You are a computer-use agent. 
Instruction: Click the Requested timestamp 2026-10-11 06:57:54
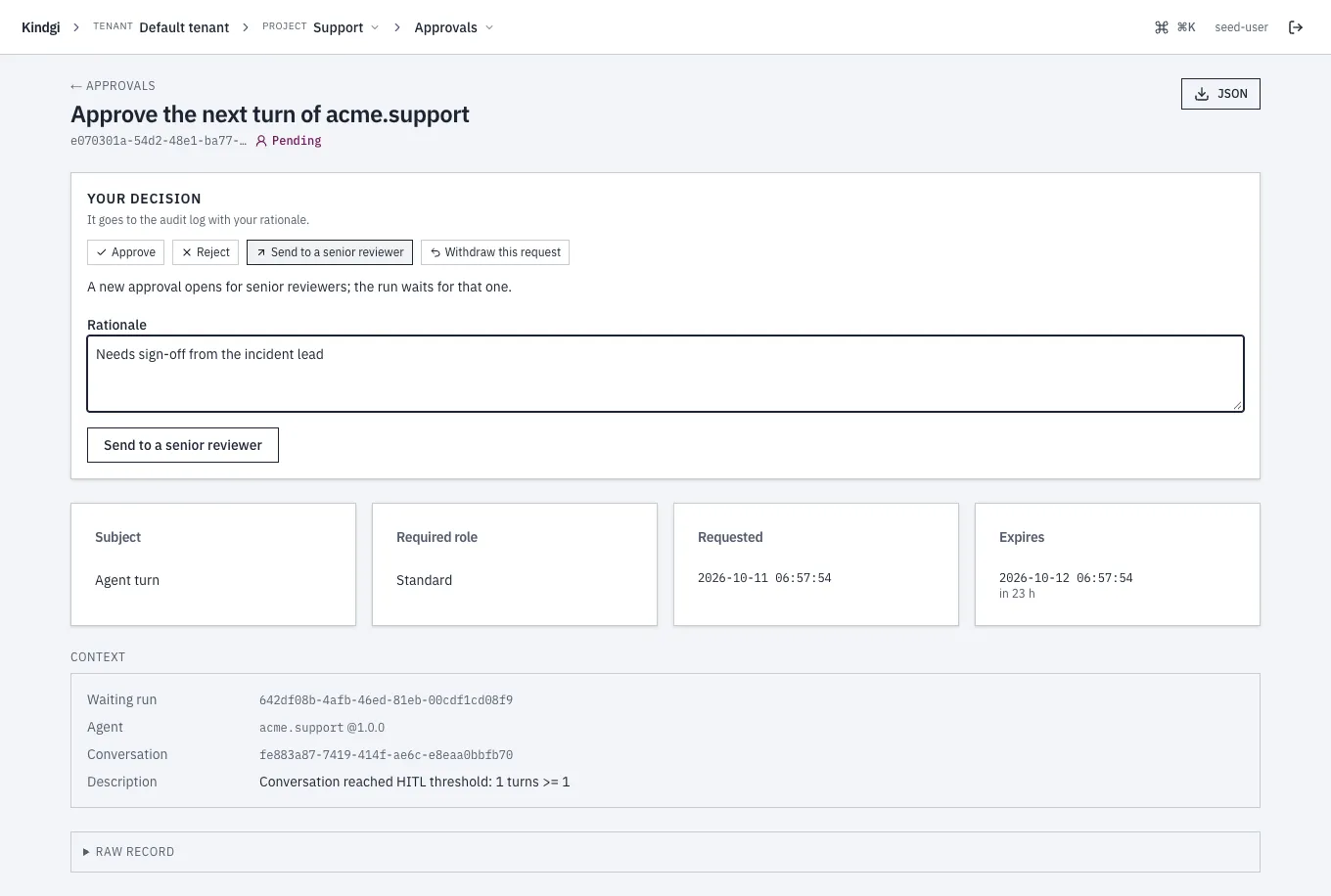click(x=764, y=578)
